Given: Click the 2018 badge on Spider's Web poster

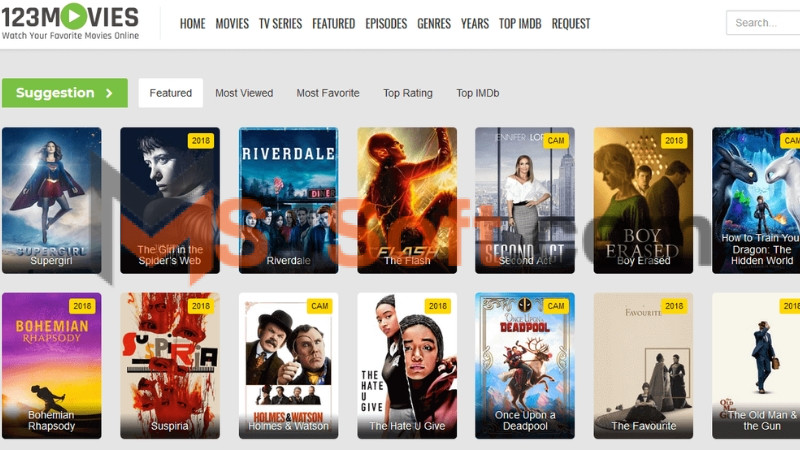Looking at the screenshot, I should coord(201,141).
